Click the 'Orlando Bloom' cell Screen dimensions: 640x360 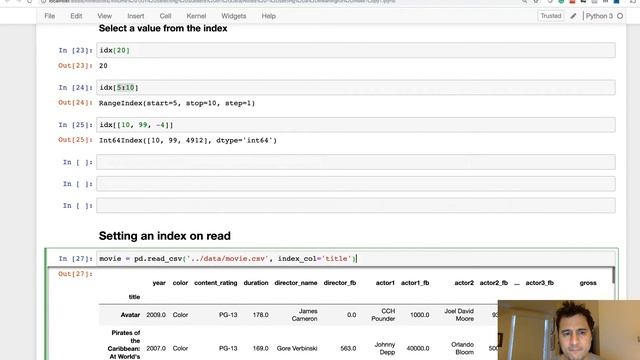coord(462,348)
